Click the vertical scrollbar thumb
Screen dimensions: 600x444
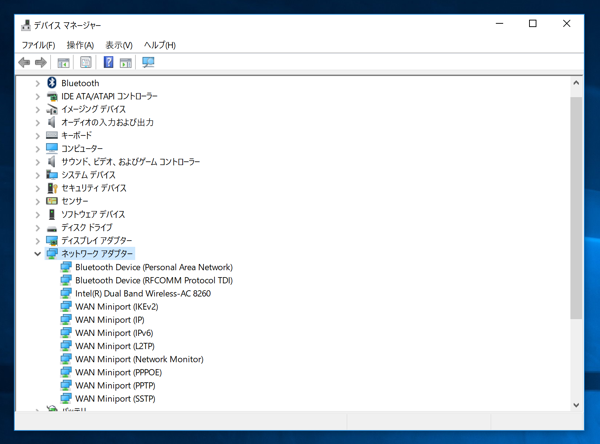(576, 208)
